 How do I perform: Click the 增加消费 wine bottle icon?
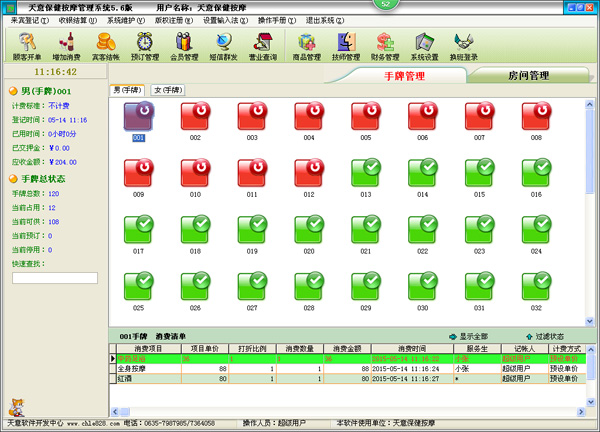[x=69, y=46]
